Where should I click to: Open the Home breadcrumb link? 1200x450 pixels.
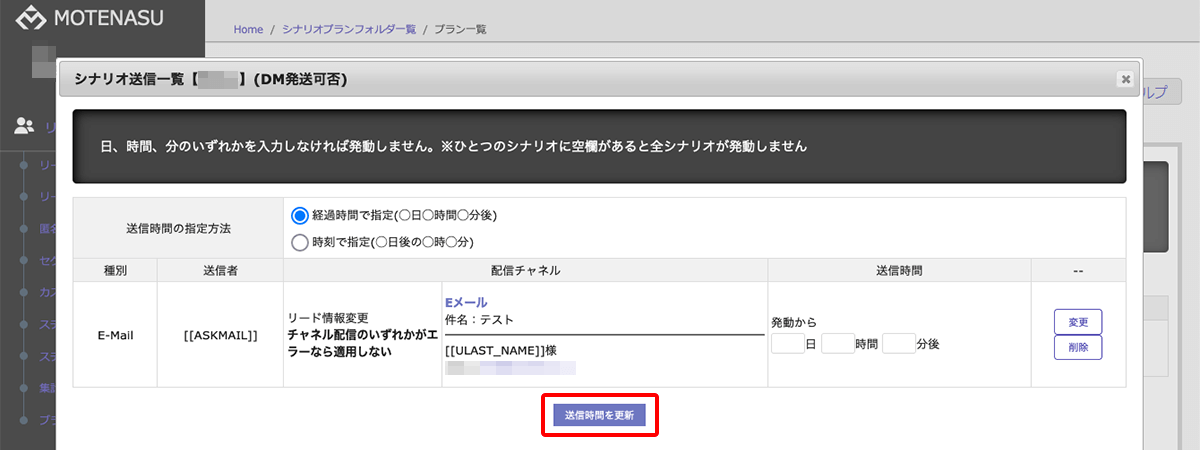[x=248, y=30]
